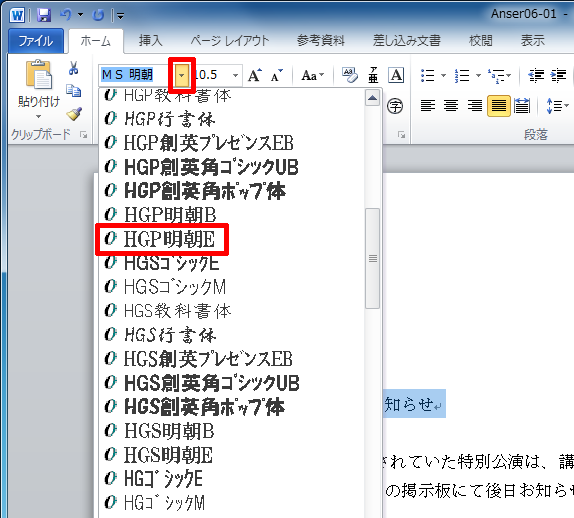
Task: Click the Enclose Characters circled 字 icon
Action: click(x=395, y=106)
